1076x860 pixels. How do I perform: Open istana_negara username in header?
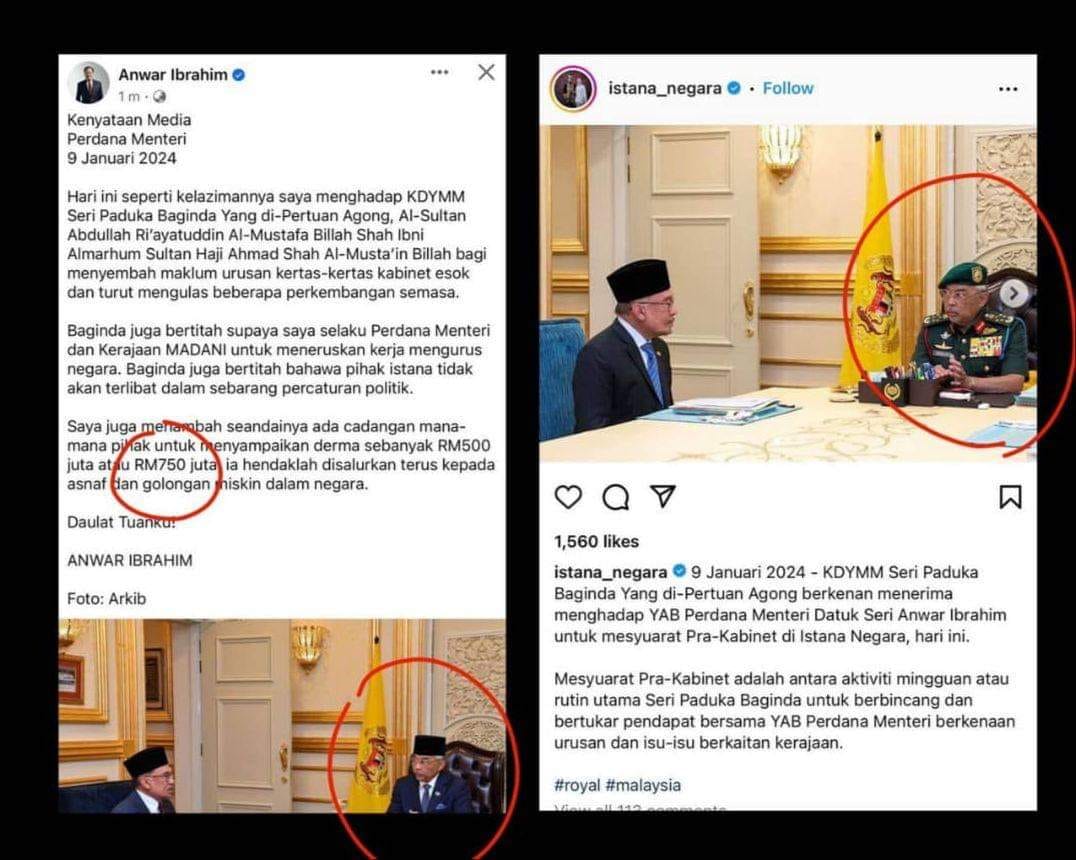point(665,89)
